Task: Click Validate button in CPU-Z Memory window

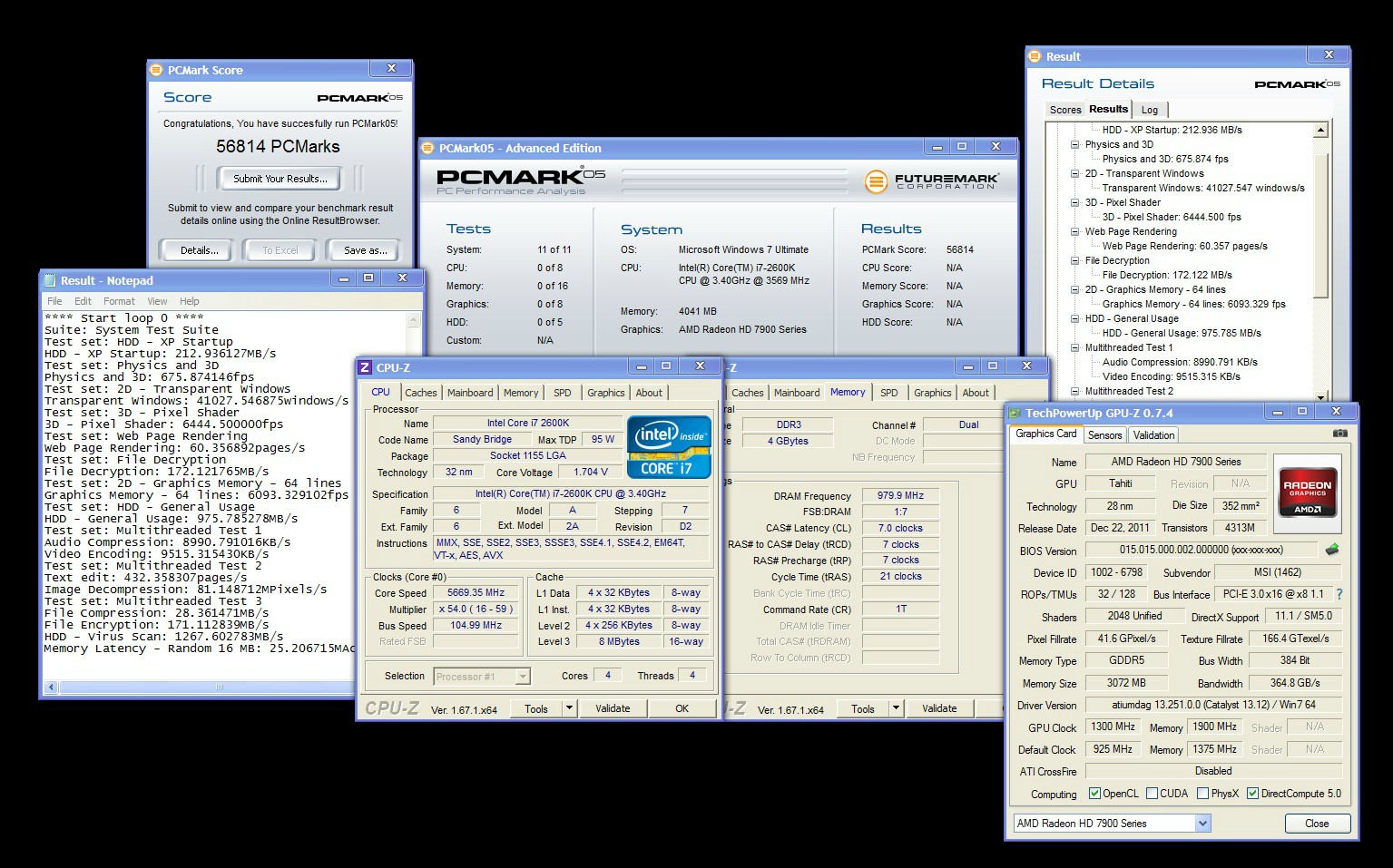Action: 939,708
